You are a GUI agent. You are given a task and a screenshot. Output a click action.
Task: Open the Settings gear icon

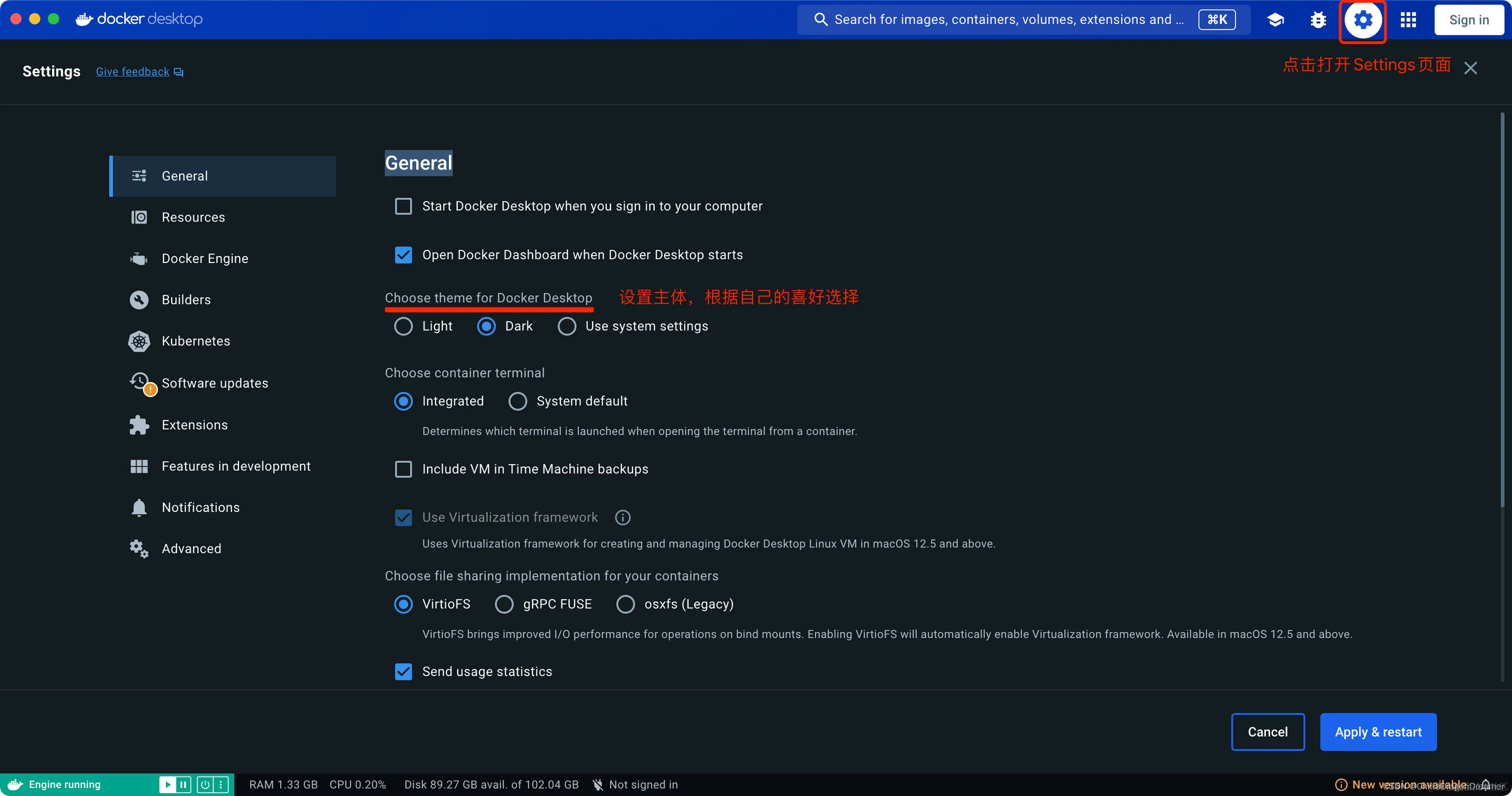point(1362,20)
